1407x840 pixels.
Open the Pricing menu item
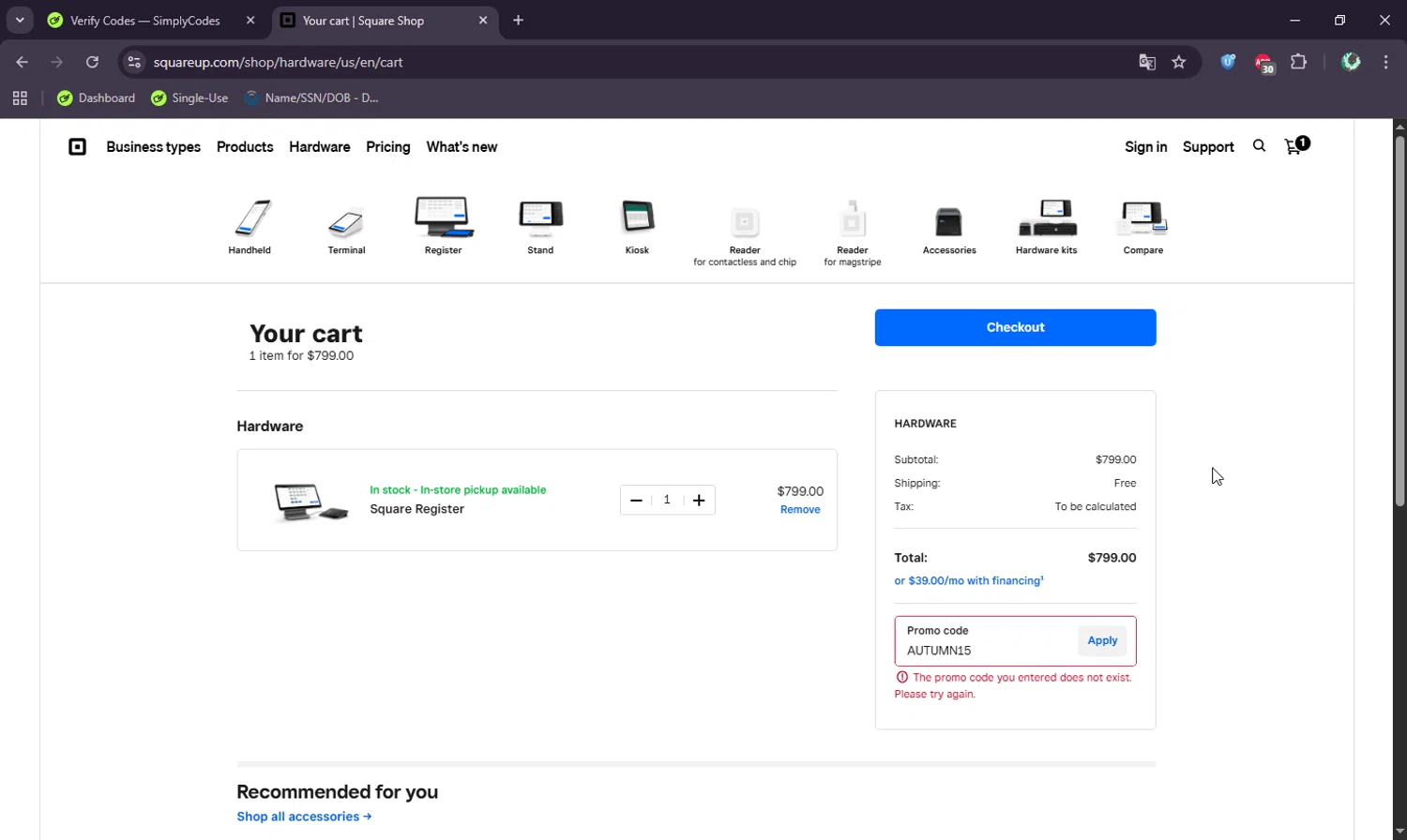click(387, 147)
